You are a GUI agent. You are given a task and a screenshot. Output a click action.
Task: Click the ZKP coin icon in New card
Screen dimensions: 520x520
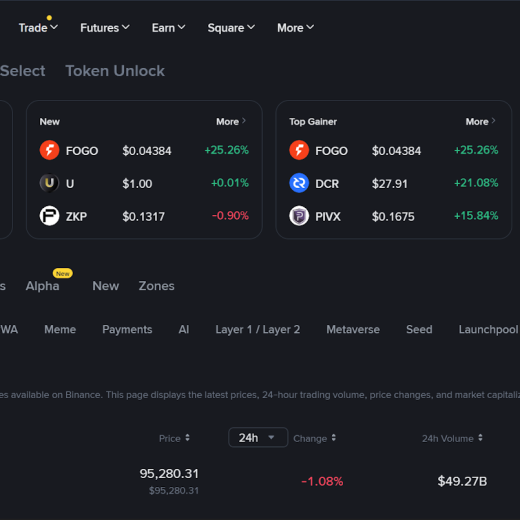click(49, 216)
